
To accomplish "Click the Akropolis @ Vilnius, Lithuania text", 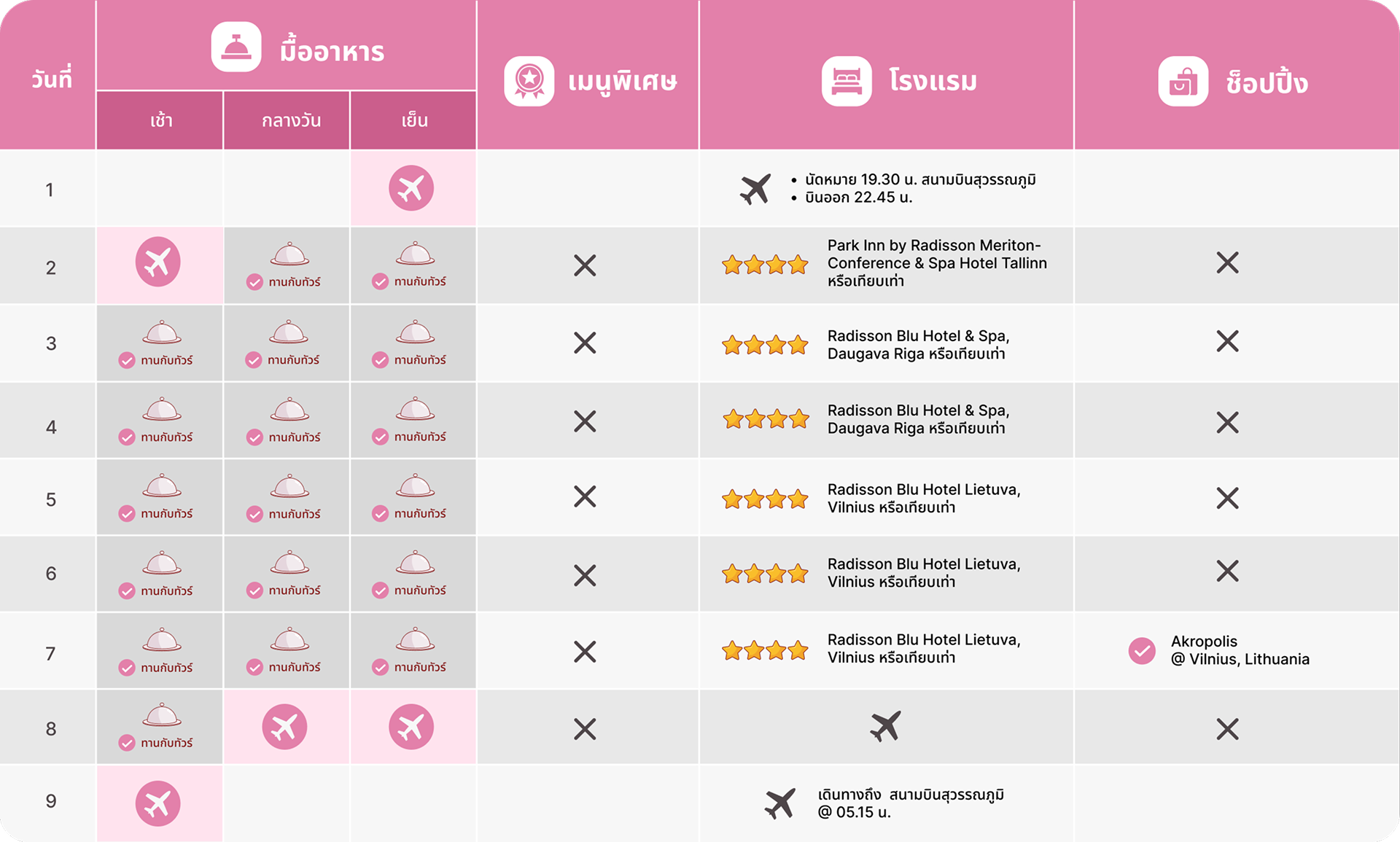I will click(x=1240, y=650).
